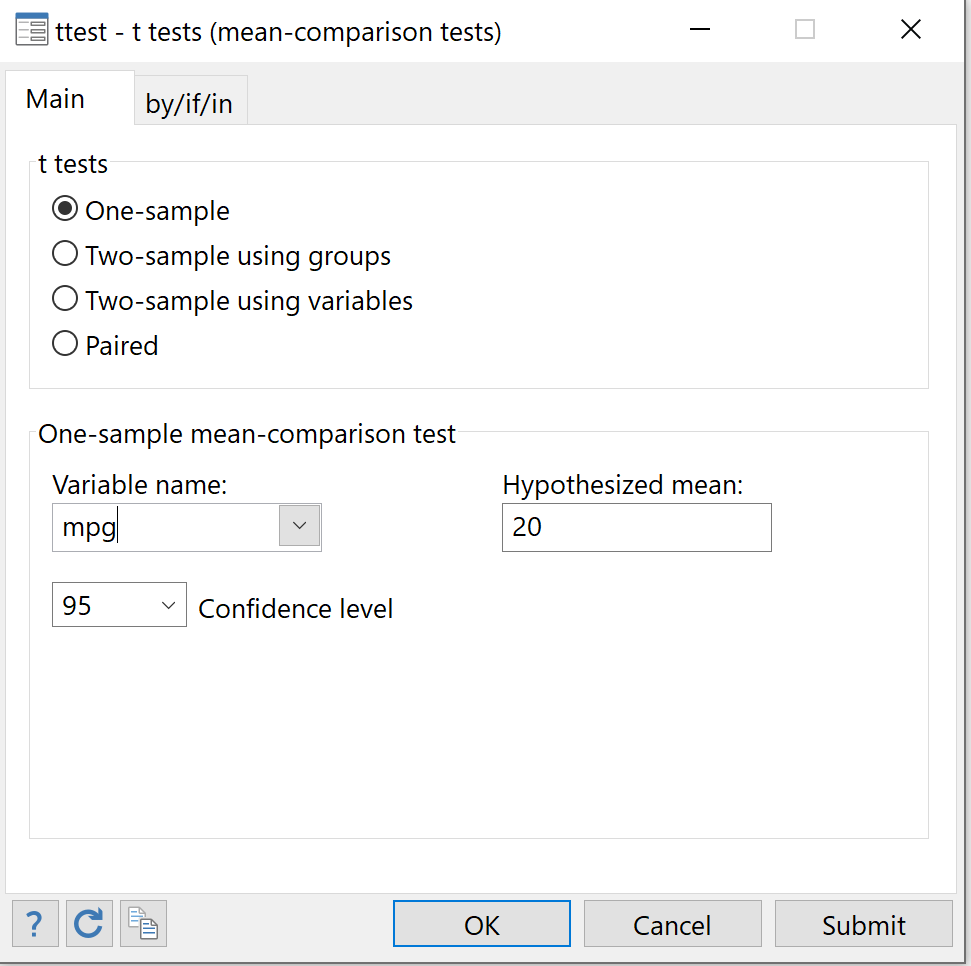Click the One-sample mean-comparison test heading
Image resolution: width=971 pixels, height=966 pixels.
pos(246,434)
